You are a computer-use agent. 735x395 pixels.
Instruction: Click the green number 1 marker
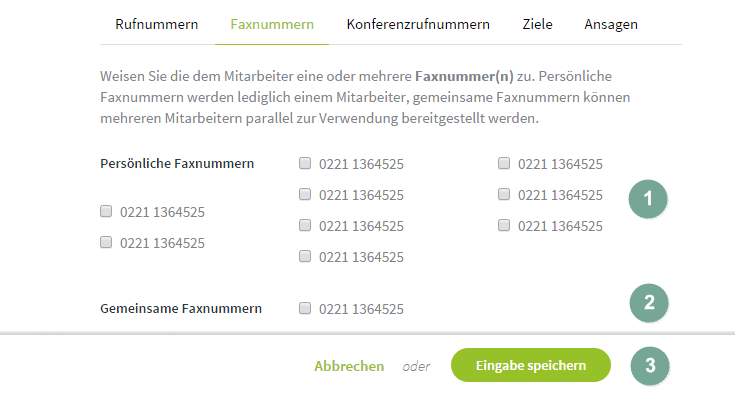coord(648,199)
